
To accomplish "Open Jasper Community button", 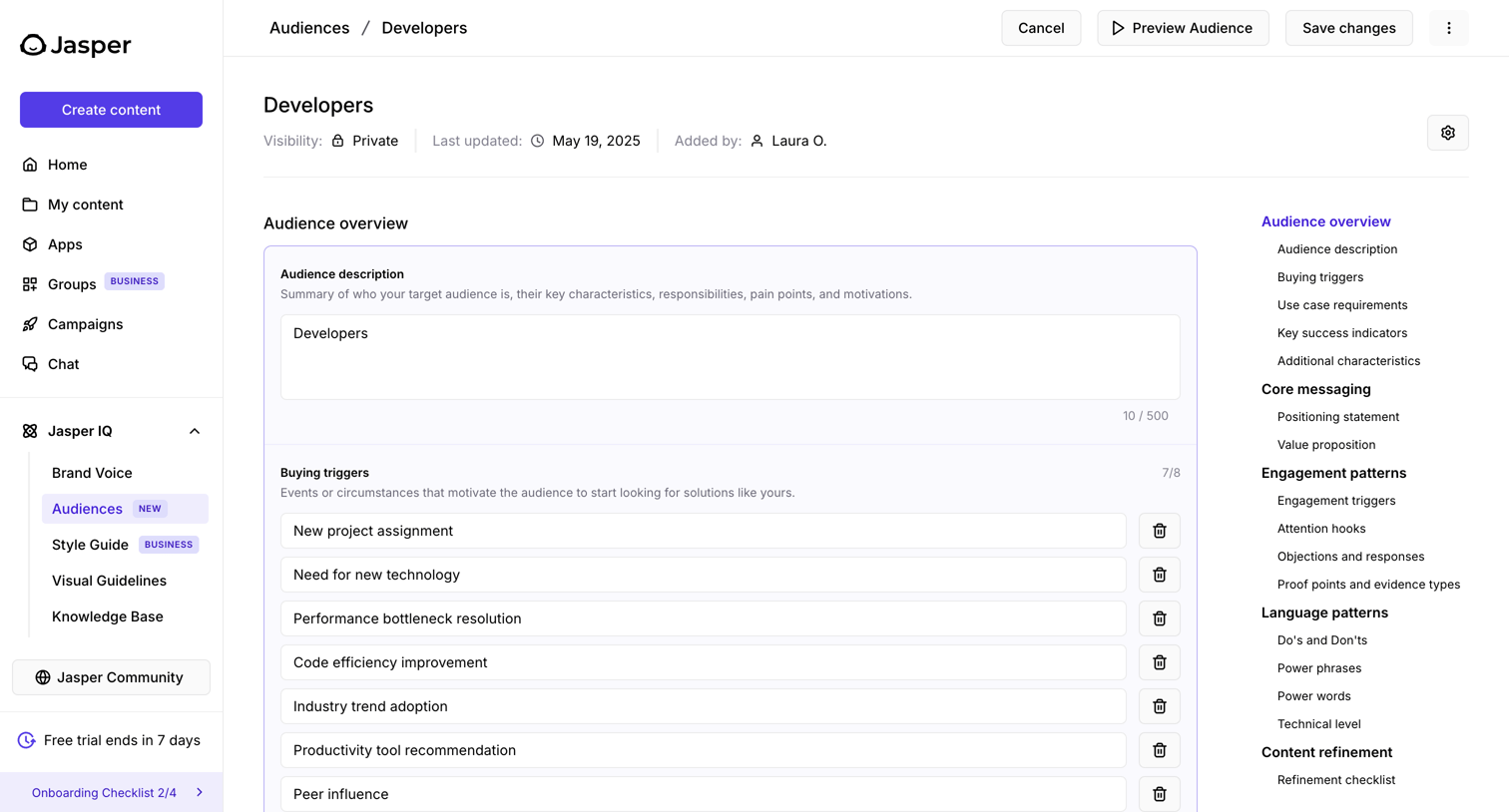I will coord(111,677).
